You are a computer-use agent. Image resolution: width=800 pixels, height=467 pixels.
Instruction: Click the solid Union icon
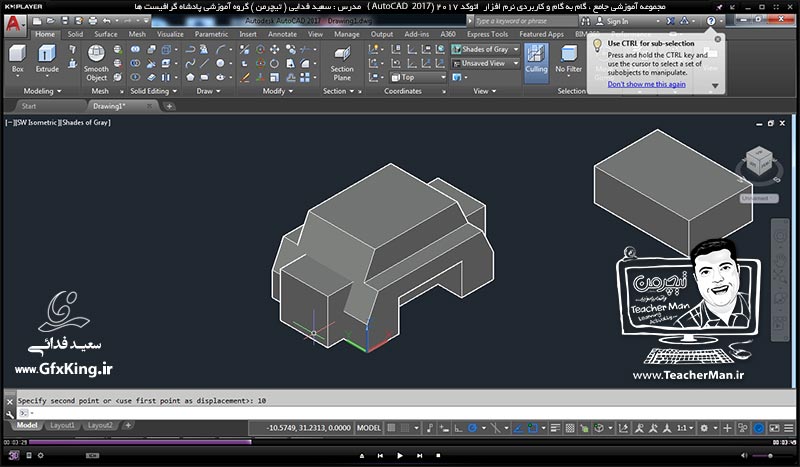click(135, 50)
